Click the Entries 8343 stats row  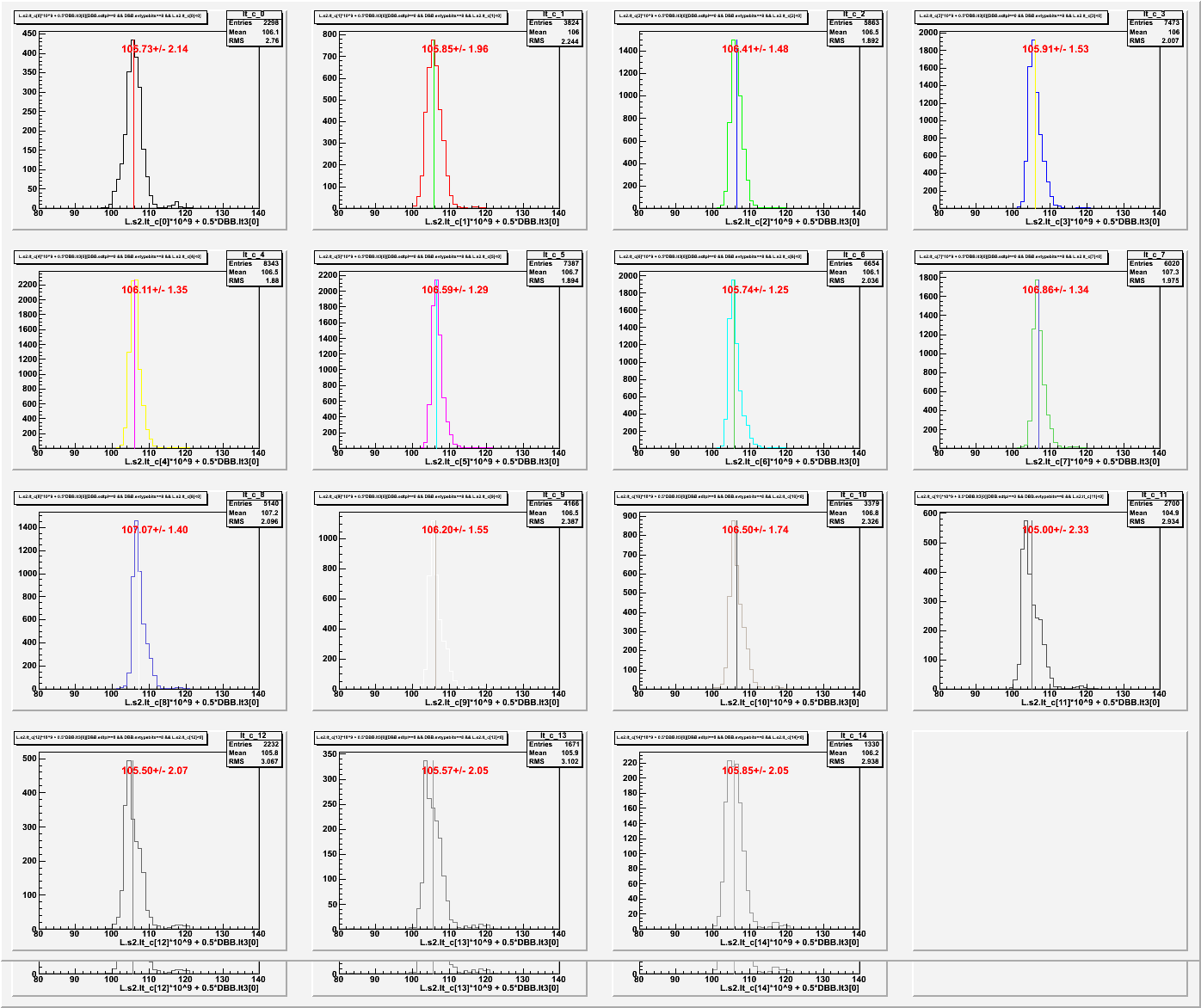pyautogui.click(x=254, y=263)
